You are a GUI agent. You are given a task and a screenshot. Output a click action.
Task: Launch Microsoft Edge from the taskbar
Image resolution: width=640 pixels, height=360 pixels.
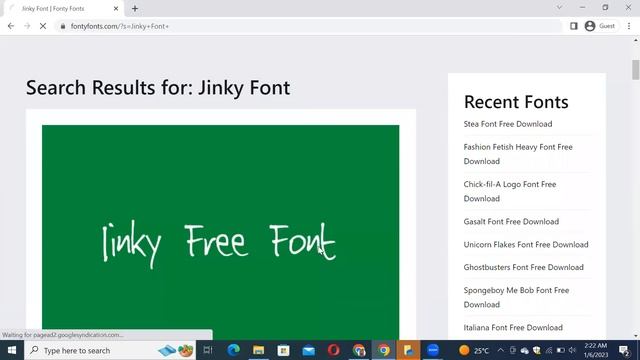pyautogui.click(x=233, y=350)
